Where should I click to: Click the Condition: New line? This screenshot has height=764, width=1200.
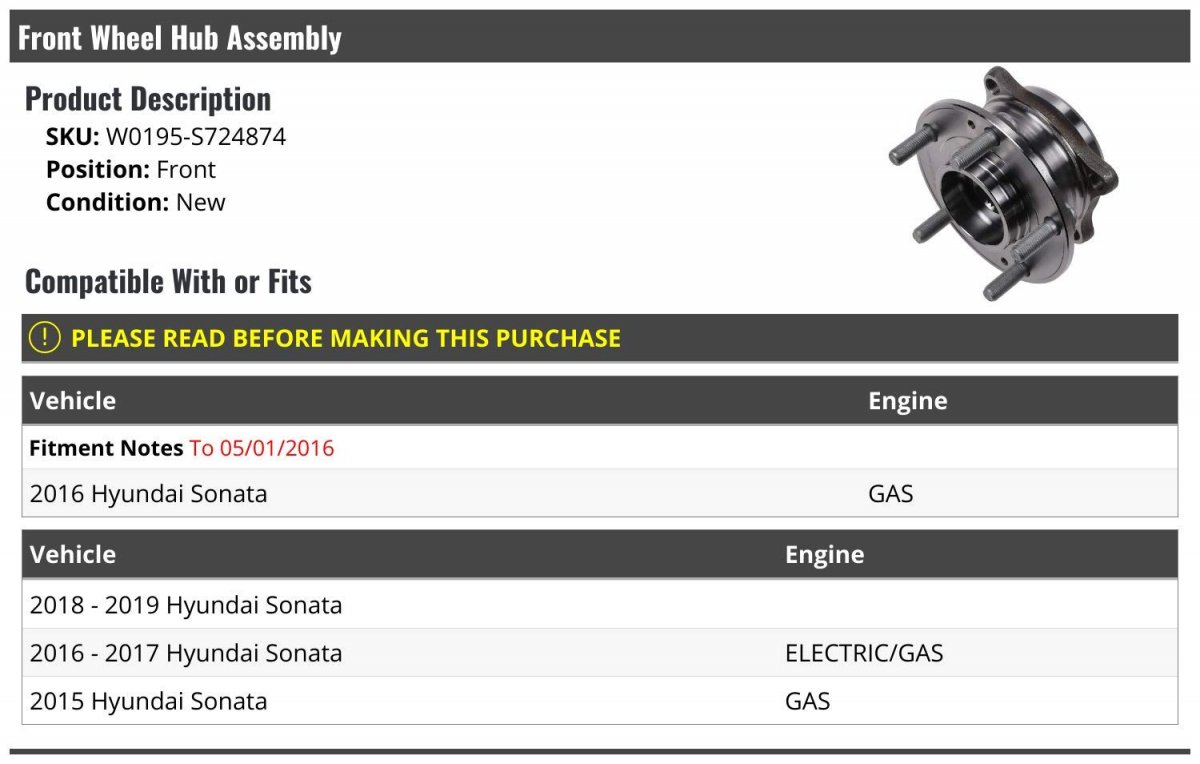(x=136, y=202)
